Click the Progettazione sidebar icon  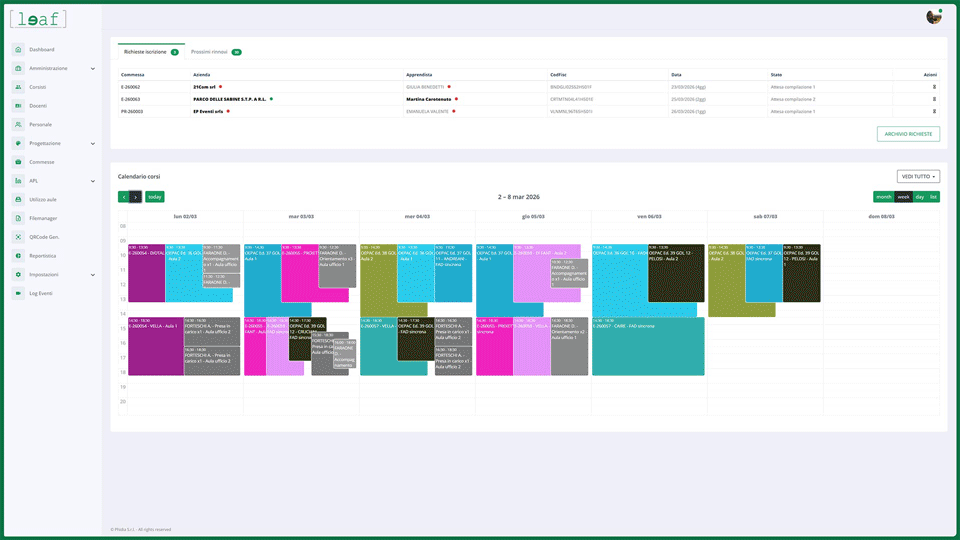(18, 143)
